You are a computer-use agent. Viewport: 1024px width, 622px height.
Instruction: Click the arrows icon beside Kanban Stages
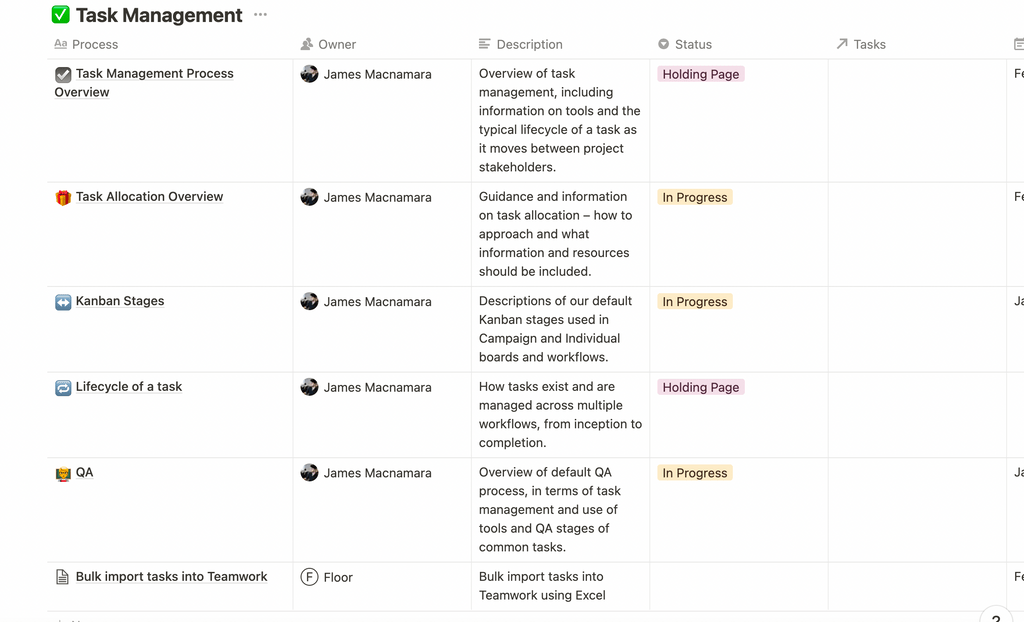(63, 302)
